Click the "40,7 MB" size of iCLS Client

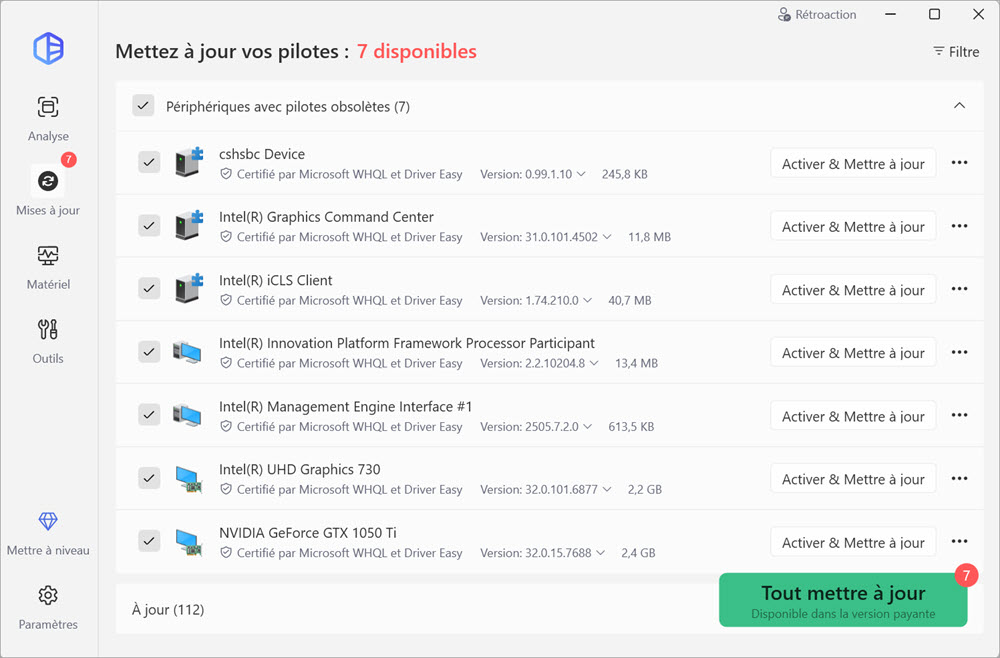pos(629,300)
